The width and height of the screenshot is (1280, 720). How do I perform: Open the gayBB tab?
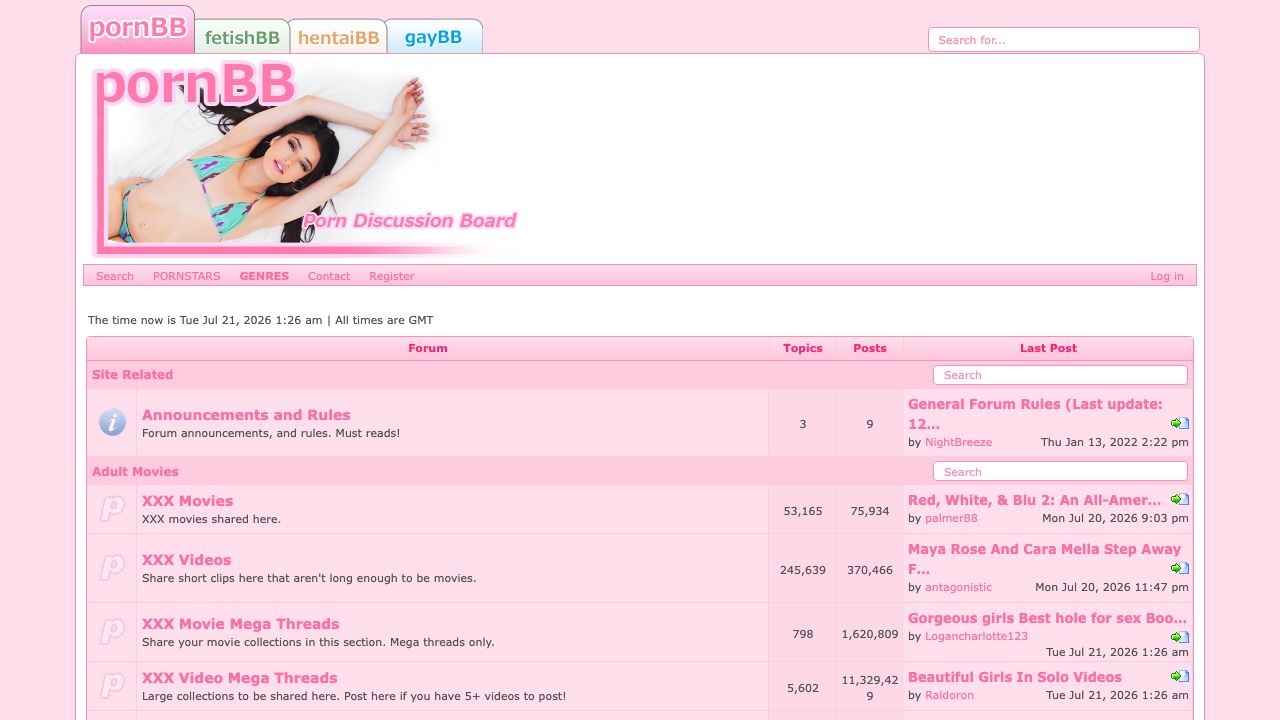tap(434, 37)
